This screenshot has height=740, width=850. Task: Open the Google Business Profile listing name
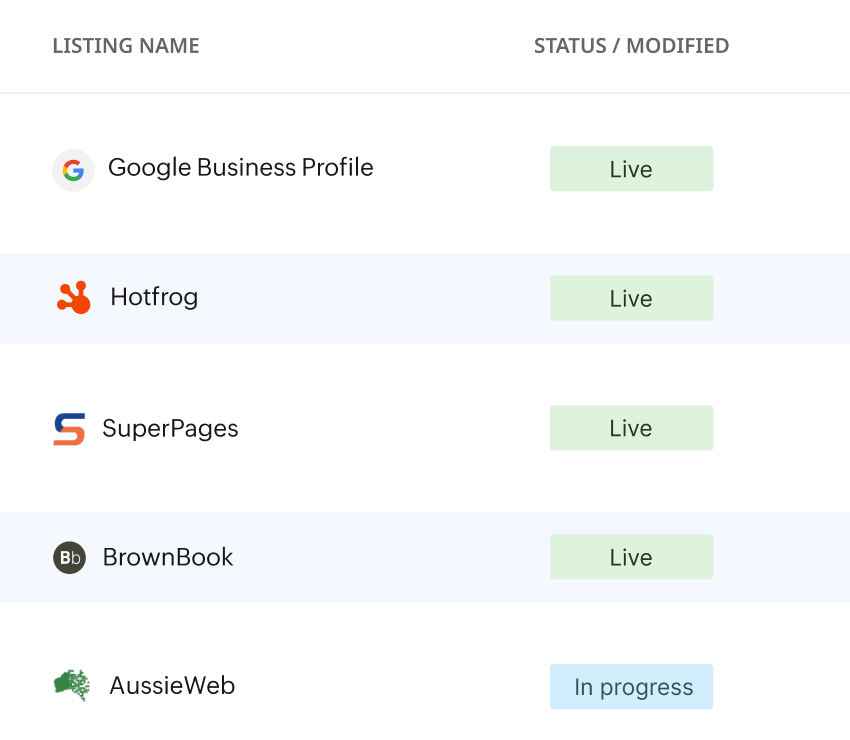click(240, 168)
